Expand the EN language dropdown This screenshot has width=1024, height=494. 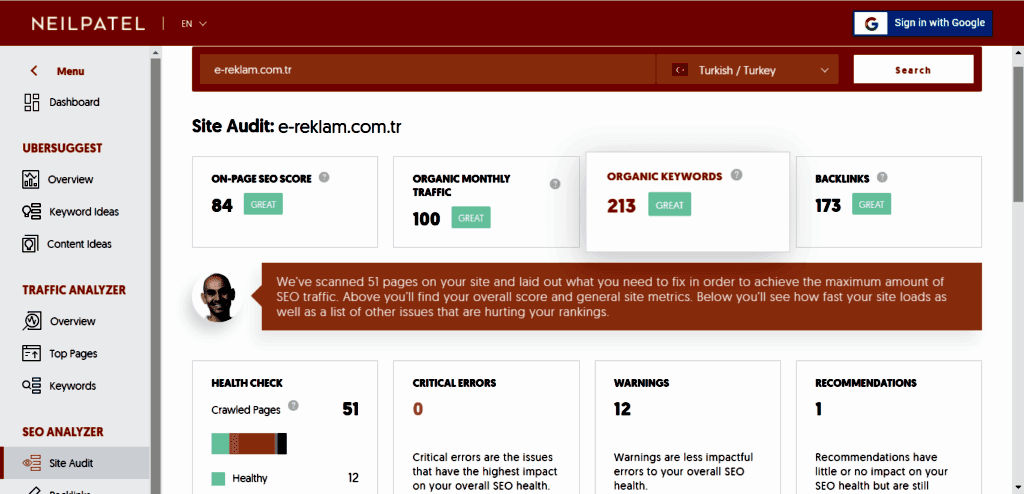tap(194, 23)
